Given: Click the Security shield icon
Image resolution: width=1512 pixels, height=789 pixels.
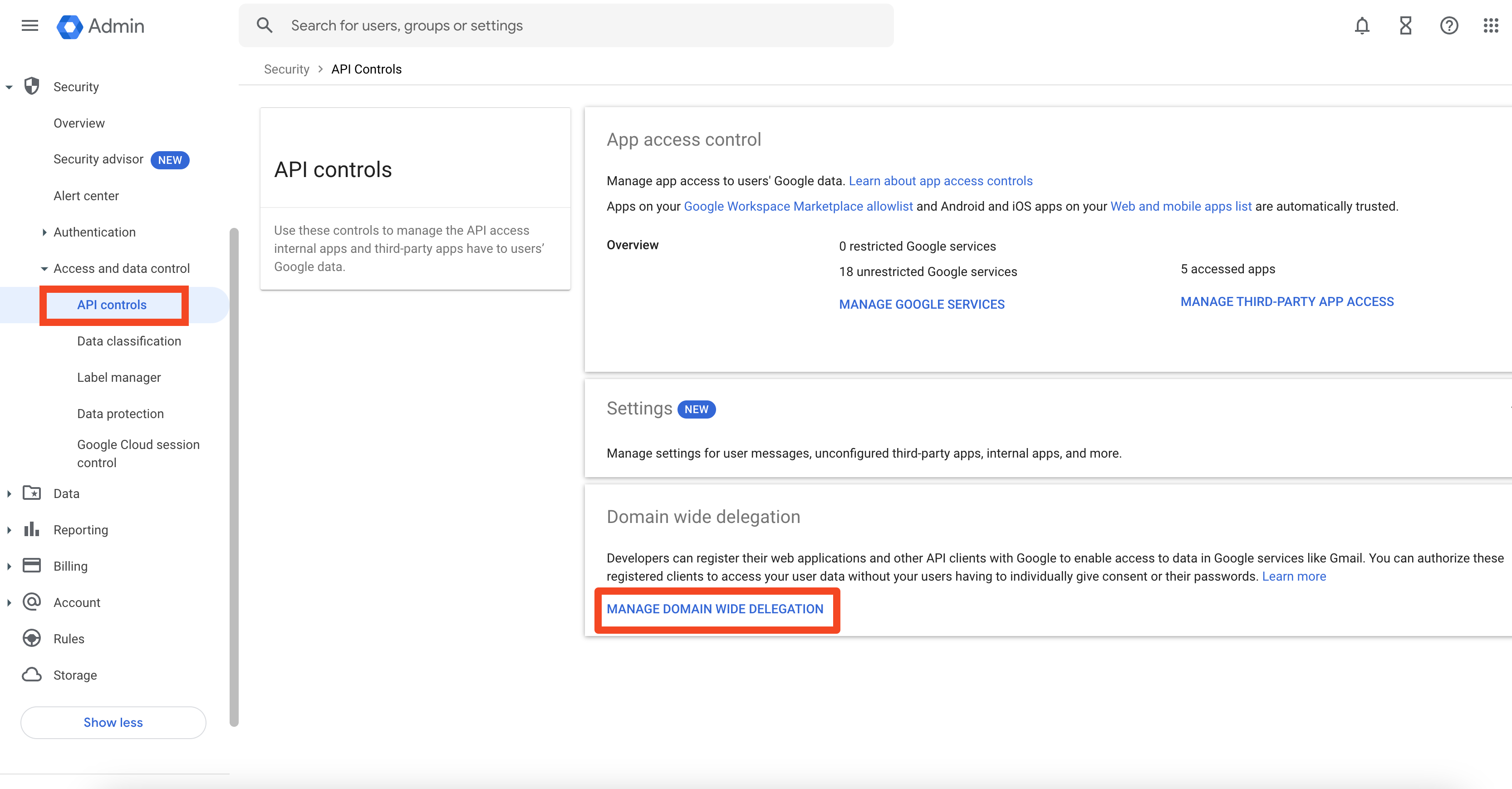Looking at the screenshot, I should point(32,86).
